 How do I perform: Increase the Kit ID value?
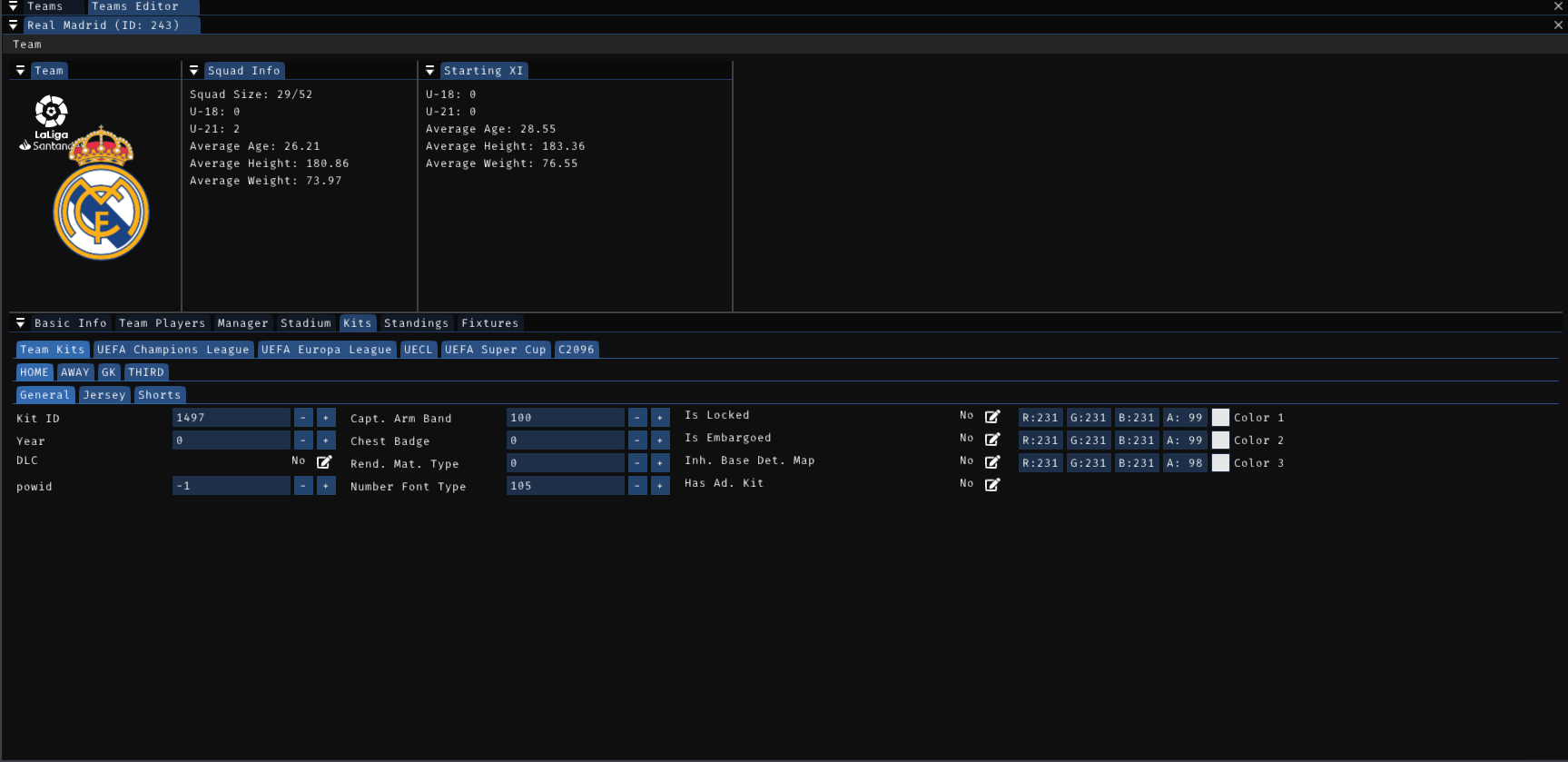[x=326, y=418]
